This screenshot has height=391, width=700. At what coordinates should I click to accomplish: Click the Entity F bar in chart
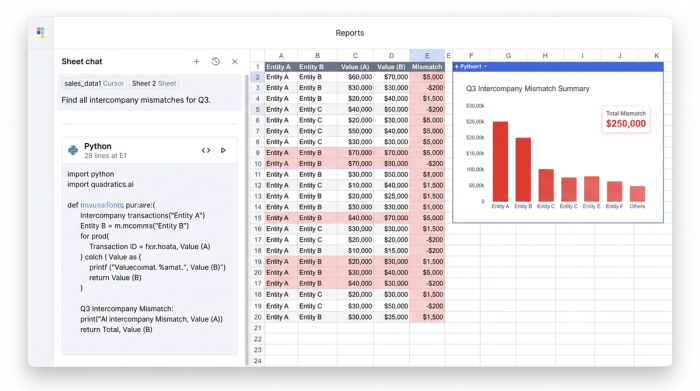614,191
